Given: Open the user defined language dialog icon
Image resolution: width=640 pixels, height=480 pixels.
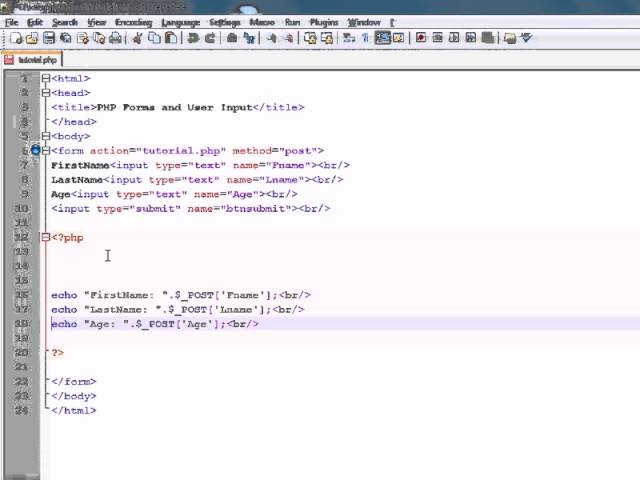Looking at the screenshot, I should pos(399,38).
